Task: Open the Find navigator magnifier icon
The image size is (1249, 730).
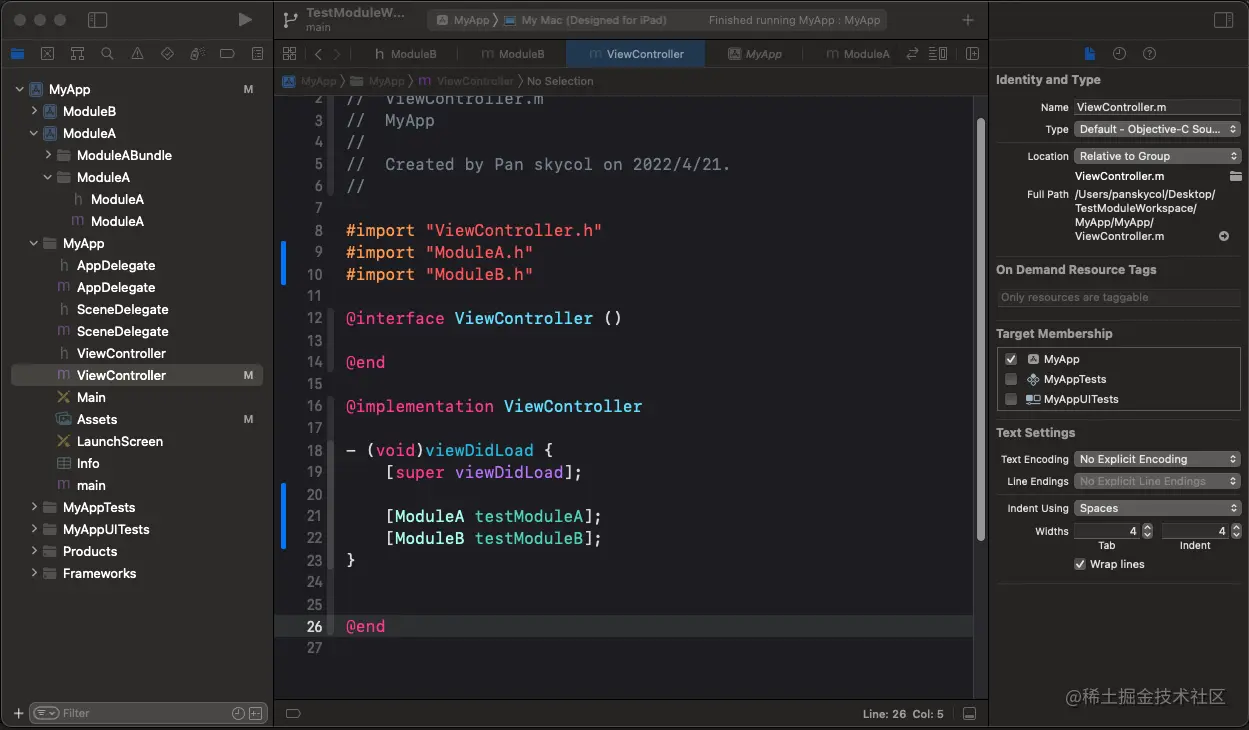Action: click(107, 54)
